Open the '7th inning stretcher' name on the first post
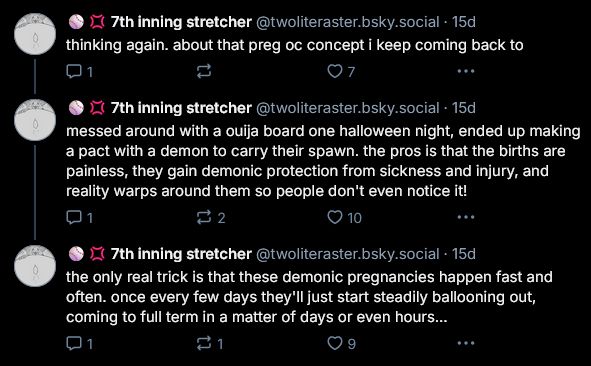The height and width of the screenshot is (366, 591). coord(181,22)
